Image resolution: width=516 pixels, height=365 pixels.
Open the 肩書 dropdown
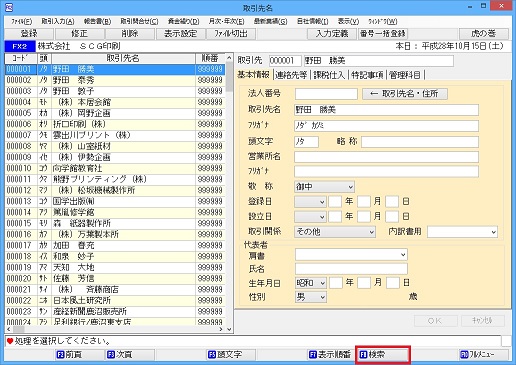coord(351,255)
